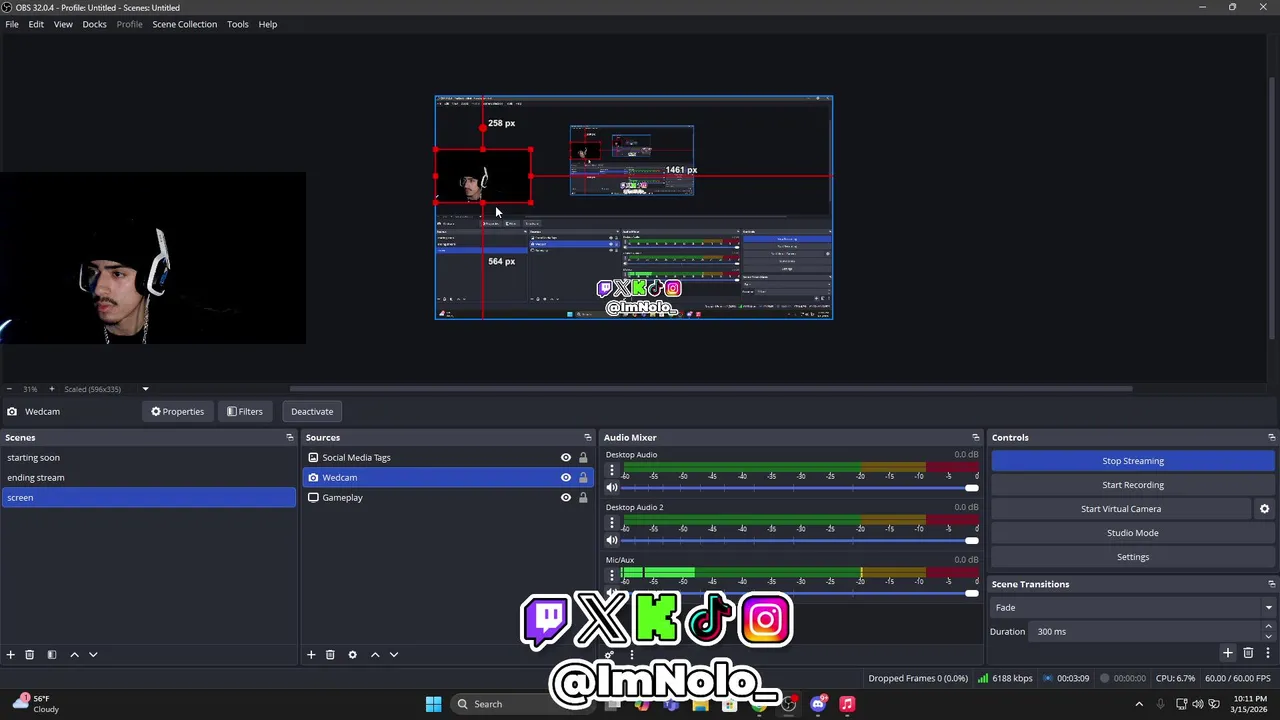The image size is (1280, 720).
Task: Adjust the Mic/Aux volume slider
Action: (800, 593)
